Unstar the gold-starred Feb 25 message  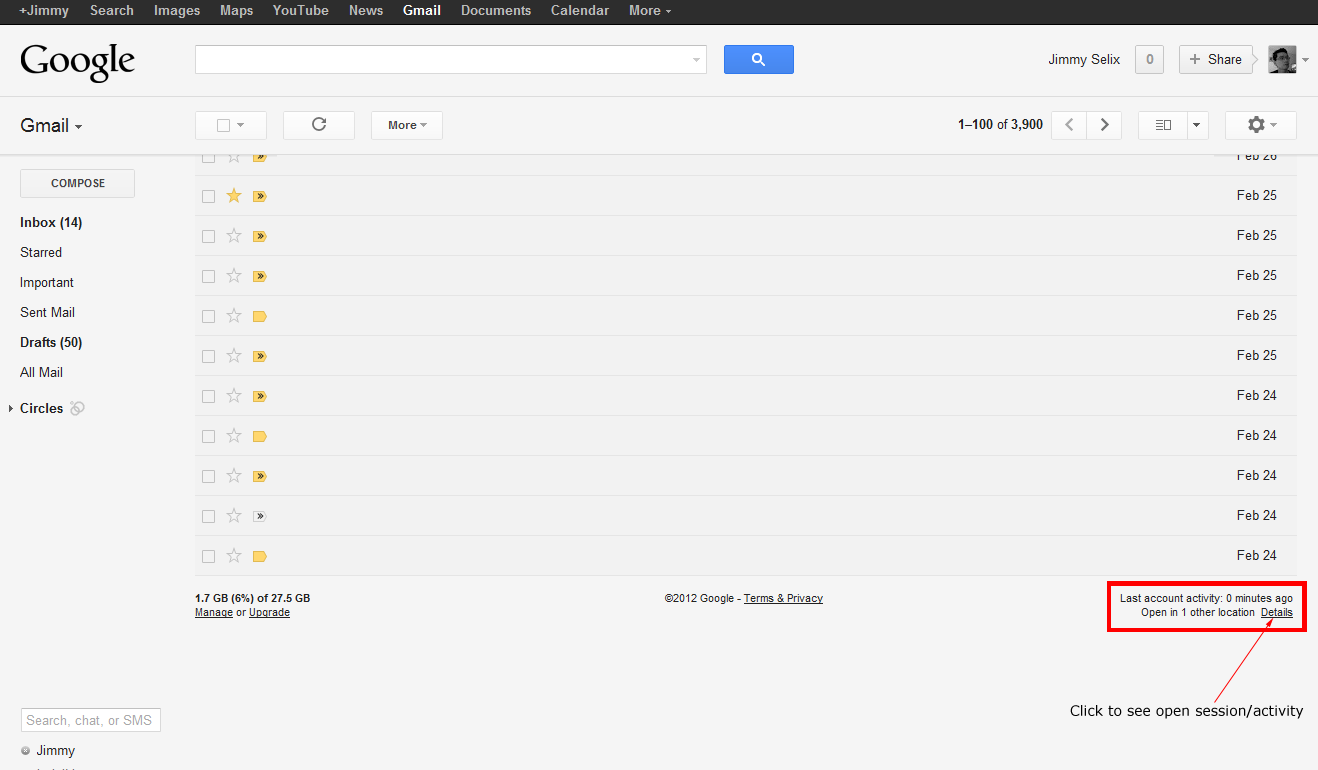point(234,195)
